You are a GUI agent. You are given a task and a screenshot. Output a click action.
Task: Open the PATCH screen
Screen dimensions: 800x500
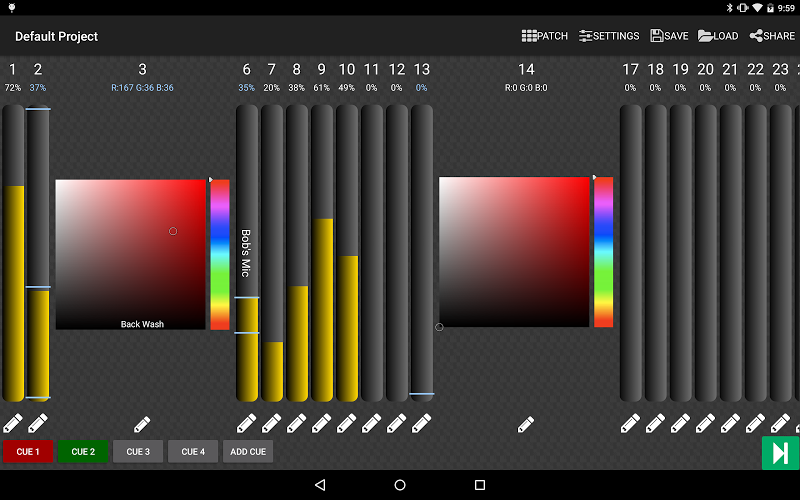tap(544, 36)
